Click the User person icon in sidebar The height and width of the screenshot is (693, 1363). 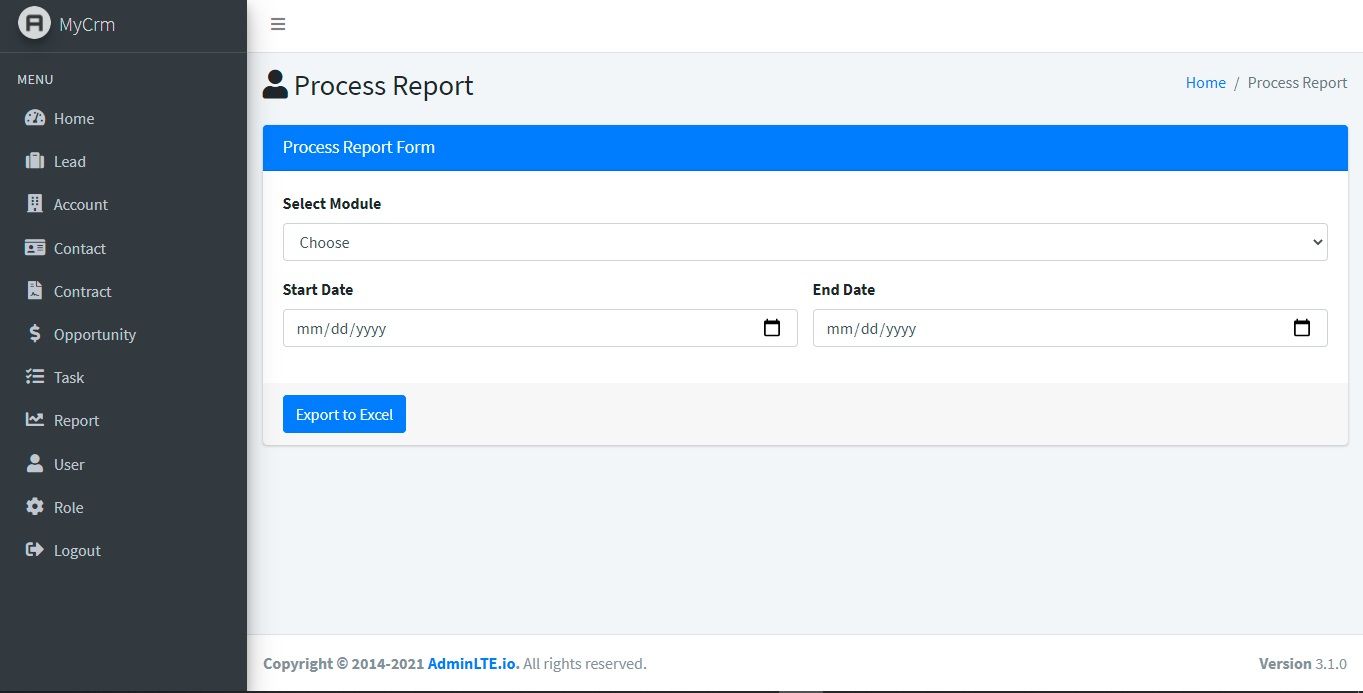tap(35, 464)
